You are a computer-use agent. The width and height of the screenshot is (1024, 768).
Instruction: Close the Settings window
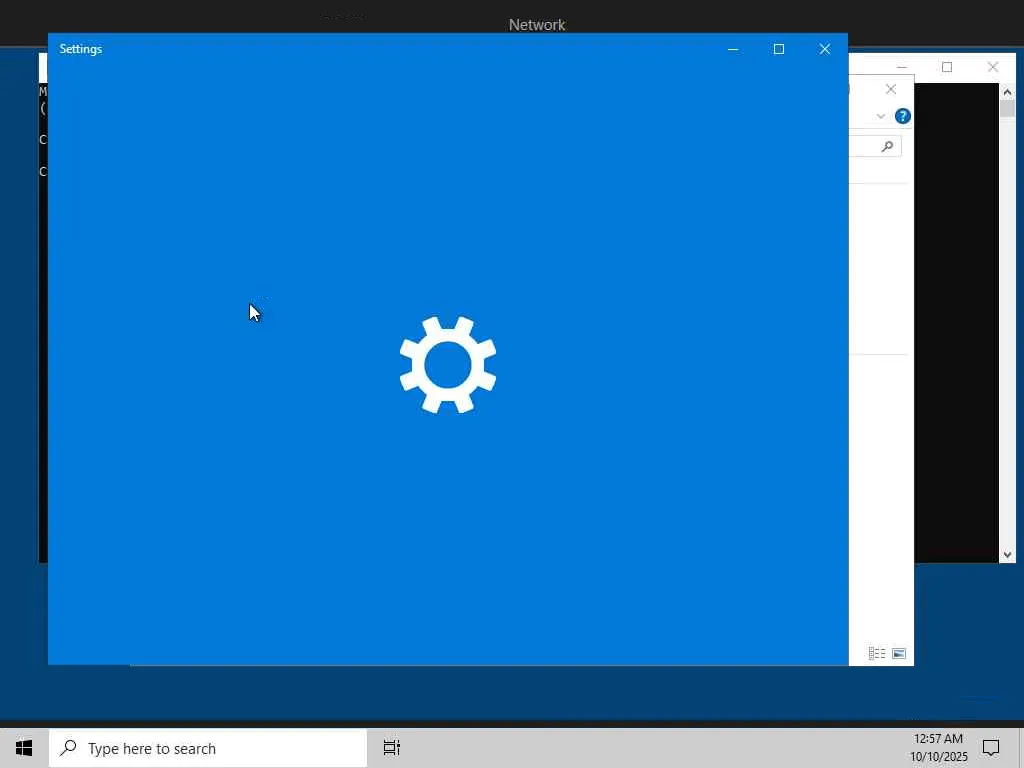point(825,49)
